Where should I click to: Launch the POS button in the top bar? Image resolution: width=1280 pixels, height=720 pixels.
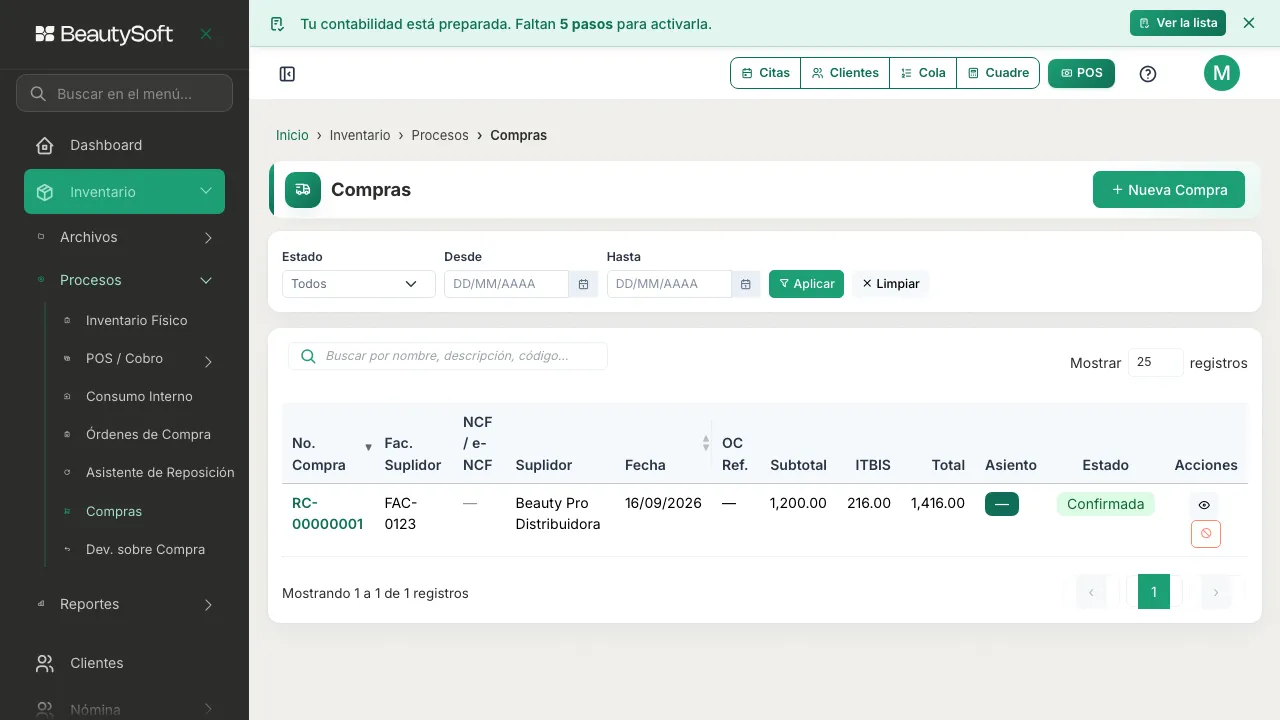click(1081, 73)
